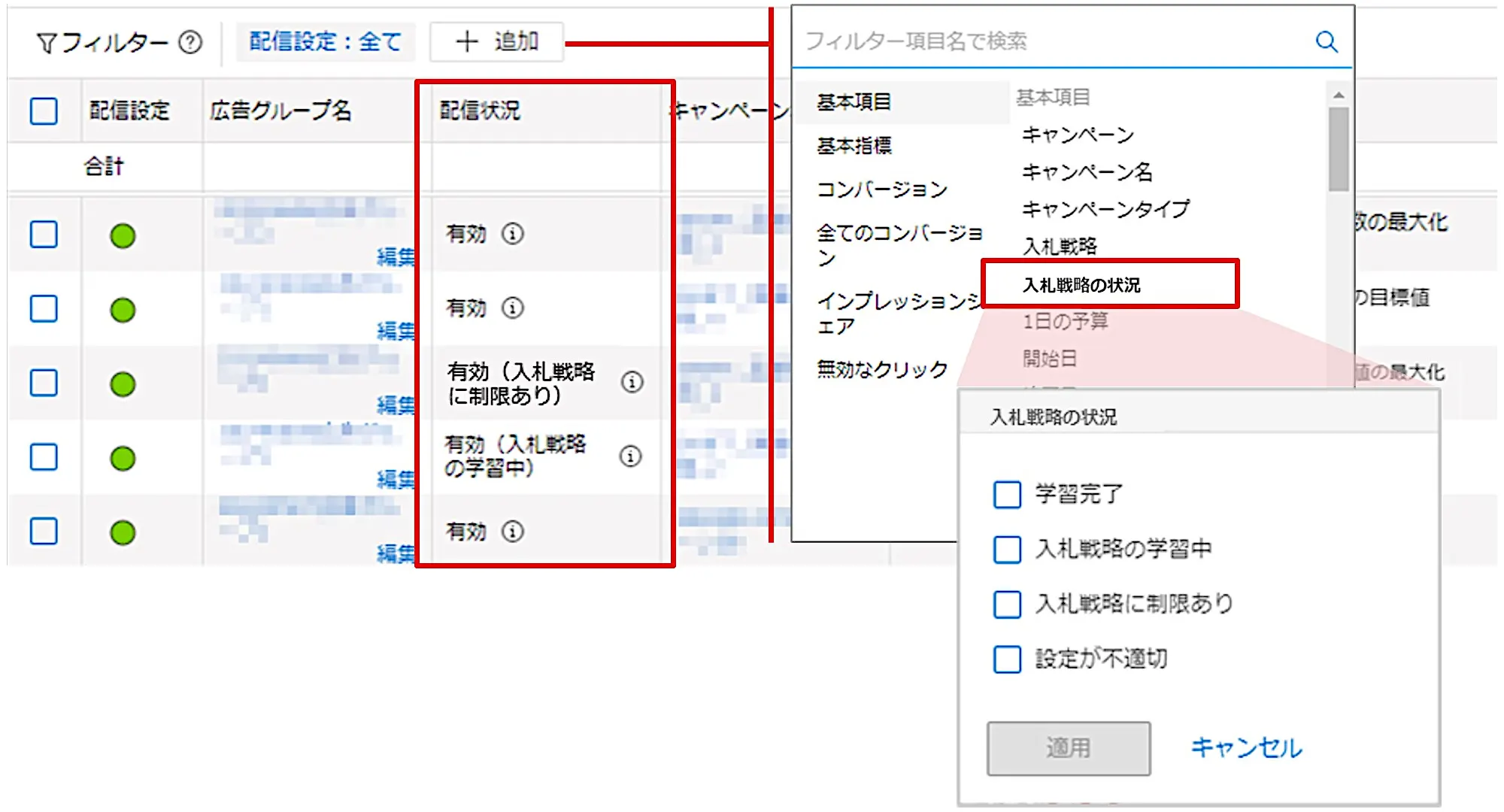Open info icon in the last 有効 row
This screenshot has height=812, width=1504.
(x=513, y=532)
